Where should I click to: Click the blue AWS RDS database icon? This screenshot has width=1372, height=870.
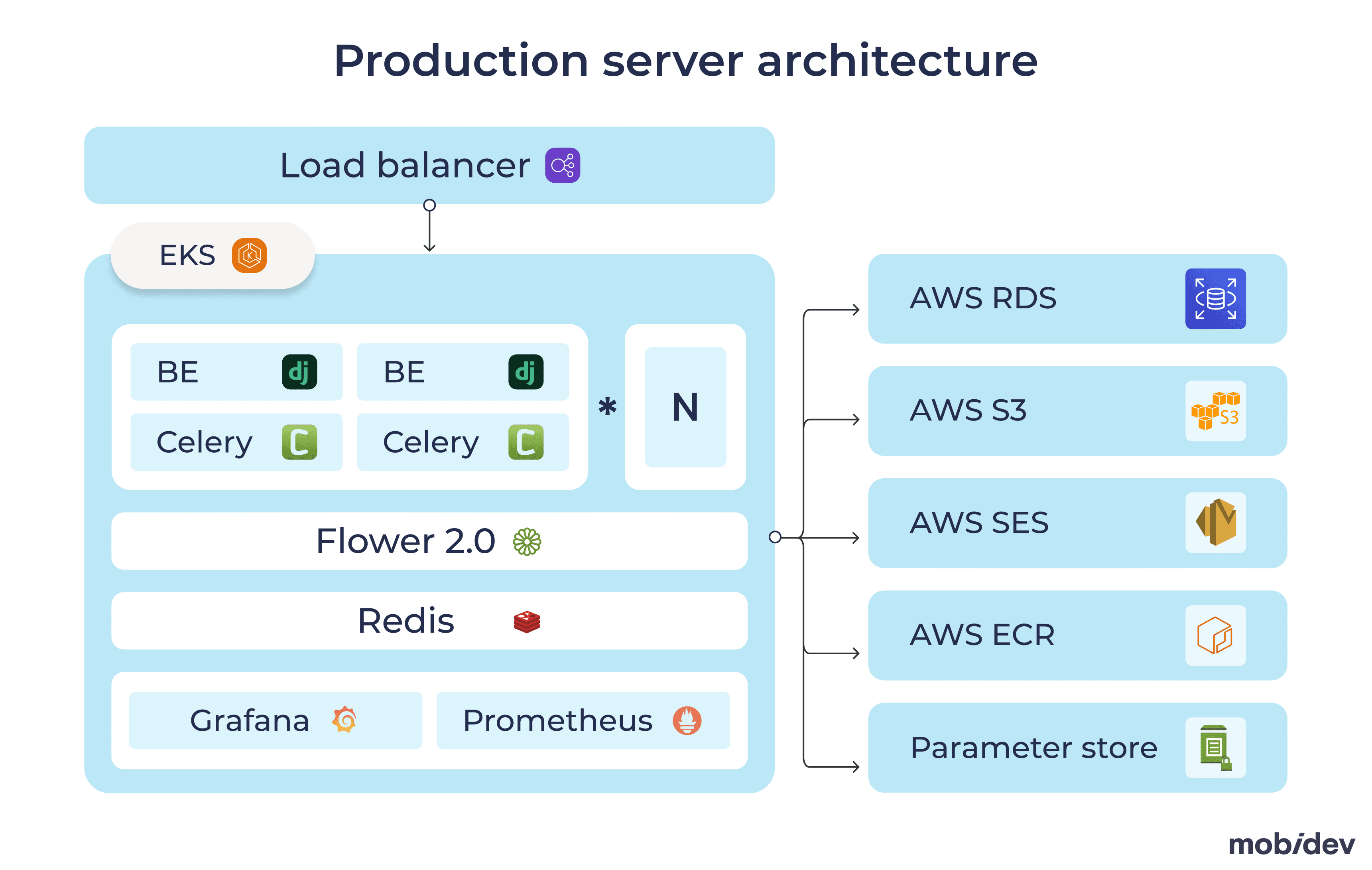[1215, 299]
